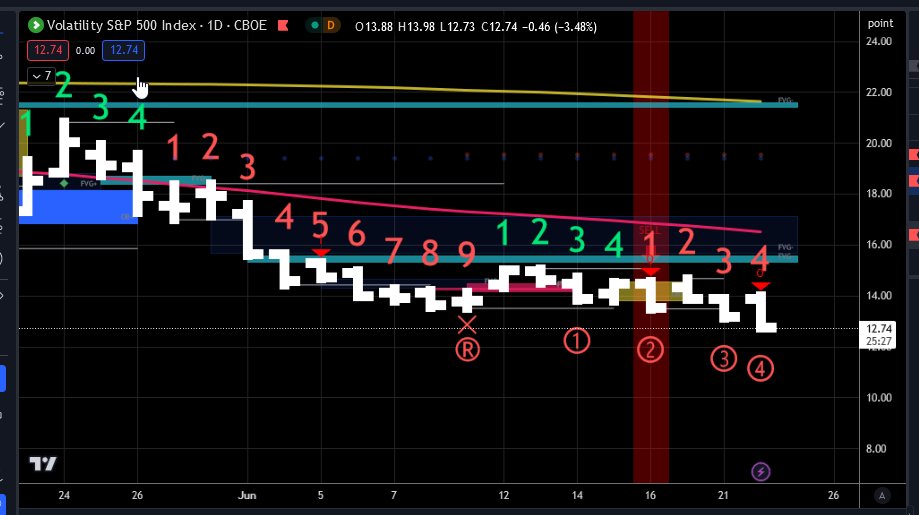Viewport: 919px width, 515px height.
Task: Click the red 12.74 sell price box
Action: [47, 50]
